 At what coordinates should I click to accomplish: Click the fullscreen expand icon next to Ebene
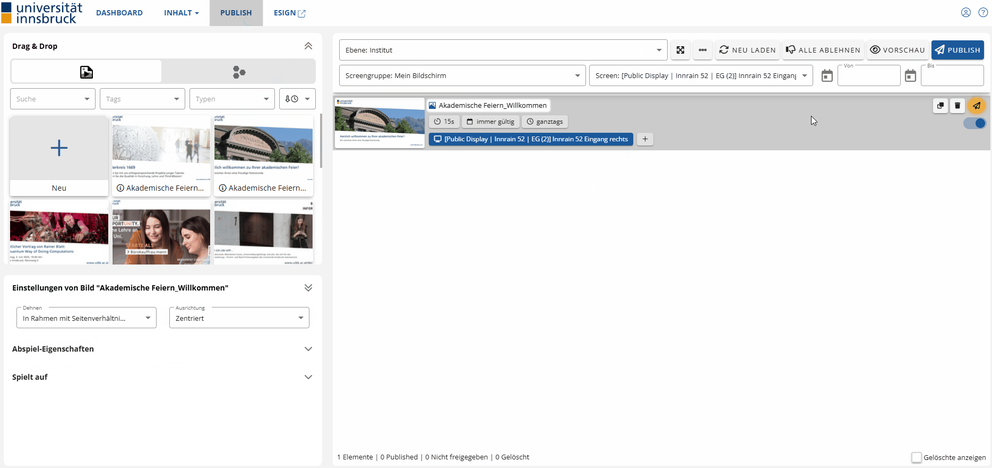coord(680,50)
